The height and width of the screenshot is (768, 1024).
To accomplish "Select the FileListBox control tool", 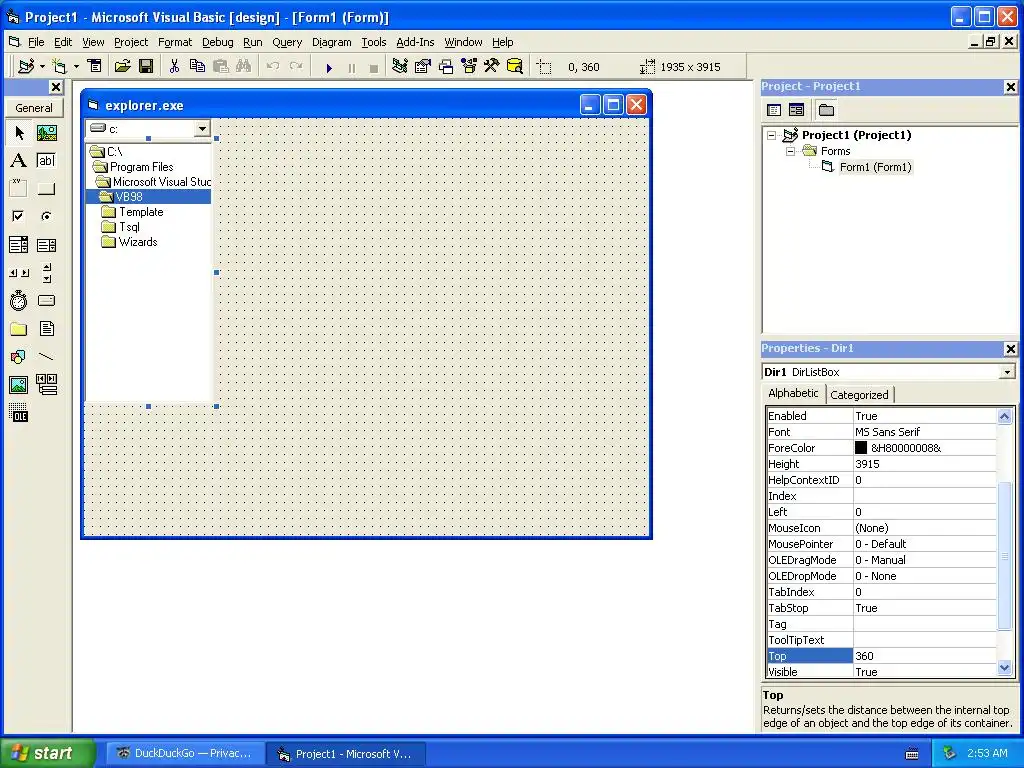I will pos(46,329).
